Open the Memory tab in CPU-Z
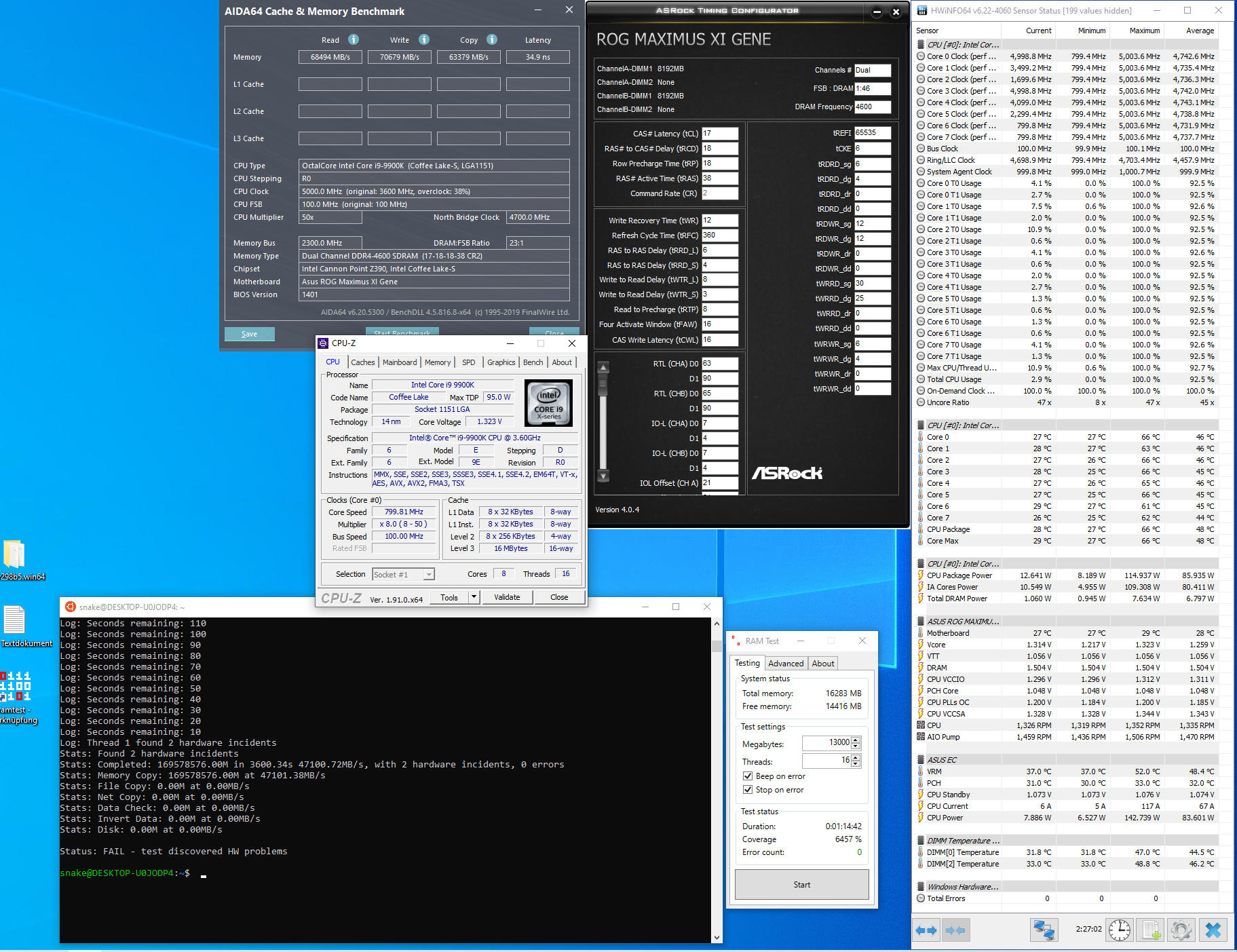The height and width of the screenshot is (952, 1237). pos(438,362)
